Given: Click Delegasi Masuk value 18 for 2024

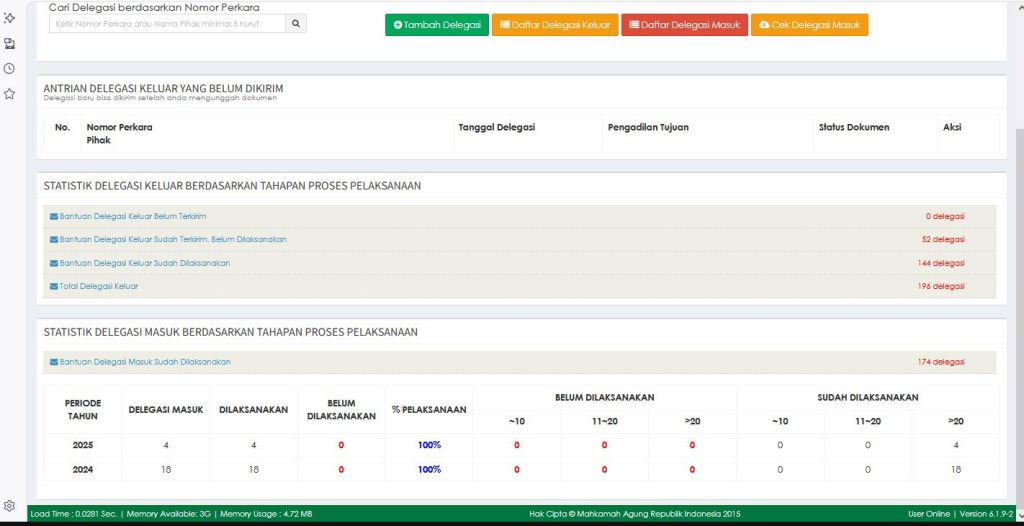Looking at the screenshot, I should (166, 469).
